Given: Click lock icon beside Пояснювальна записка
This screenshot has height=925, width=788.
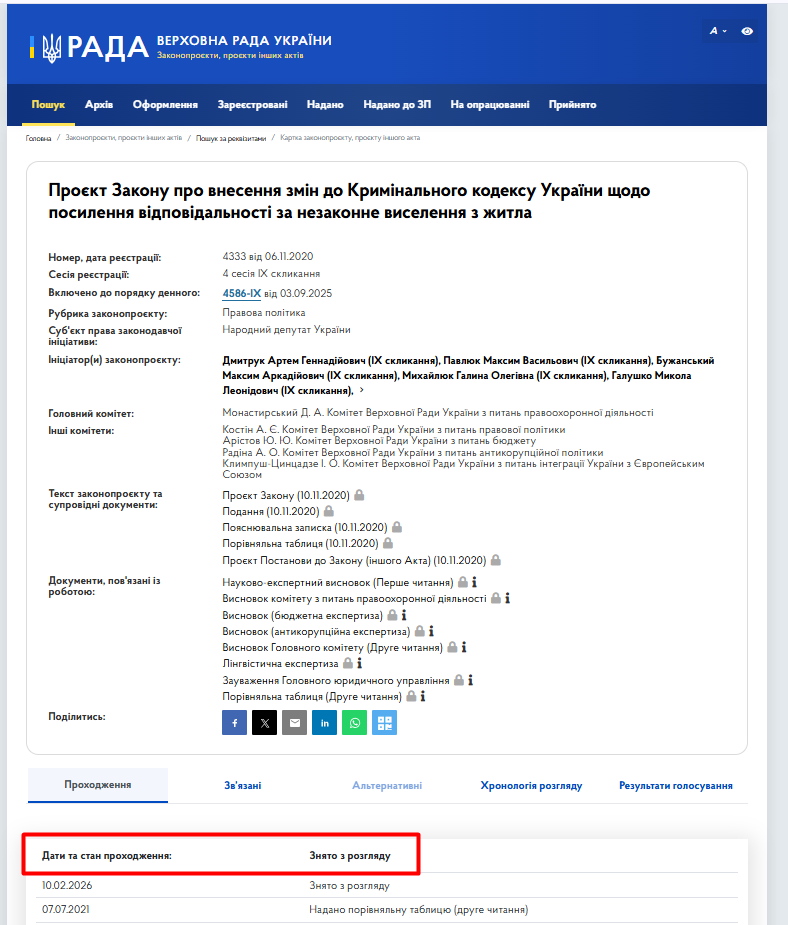Looking at the screenshot, I should pos(397,527).
